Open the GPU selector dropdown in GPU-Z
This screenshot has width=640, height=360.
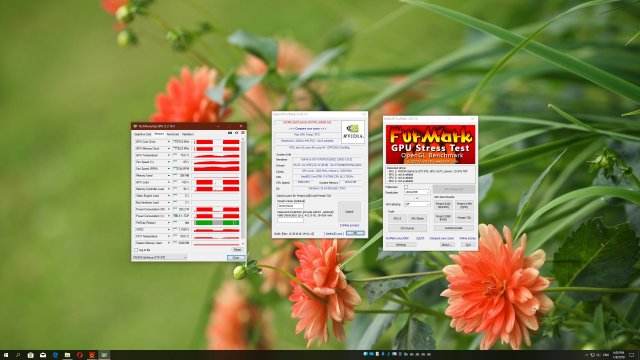[x=160, y=257]
